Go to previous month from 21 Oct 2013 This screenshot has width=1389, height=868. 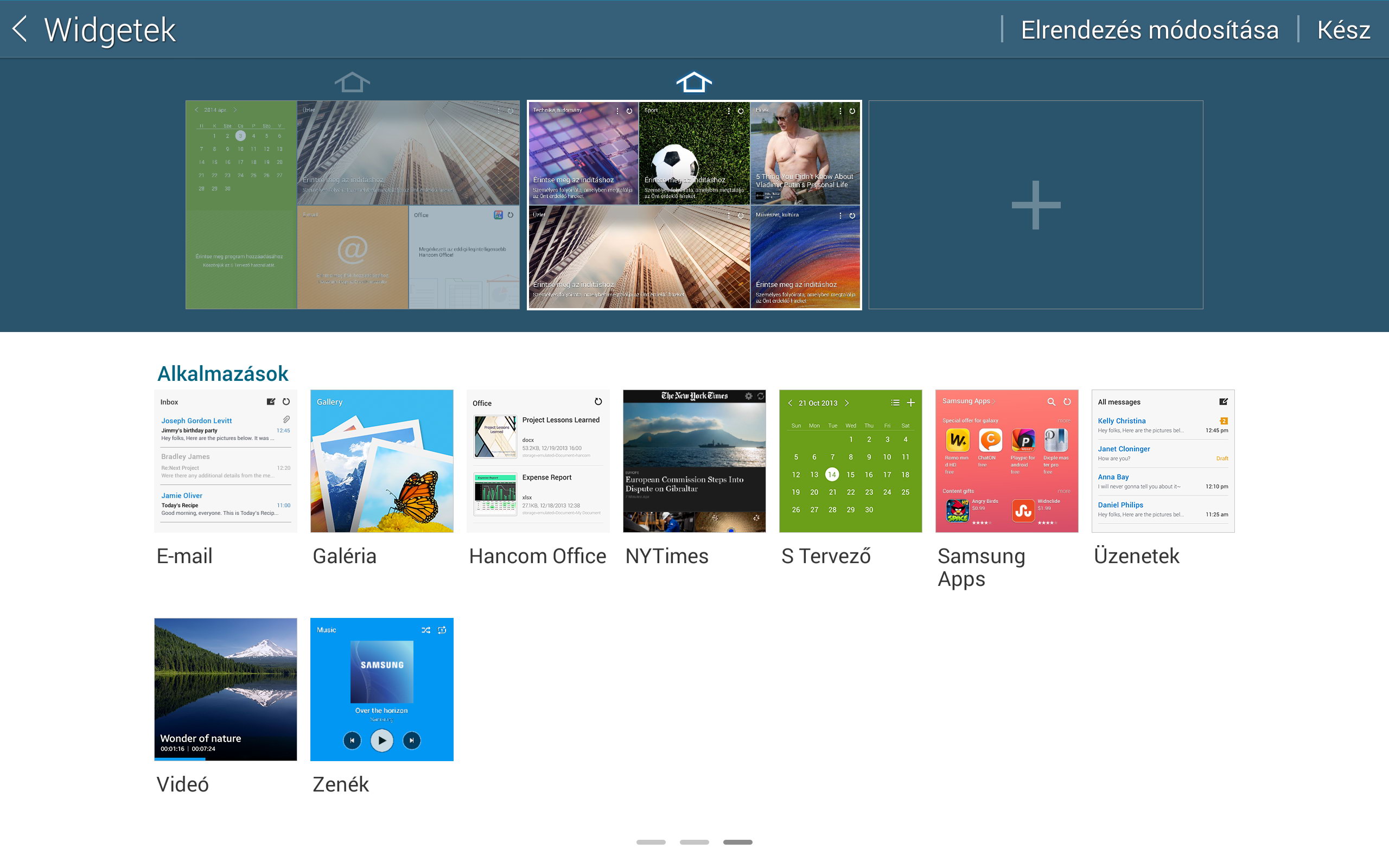791,403
